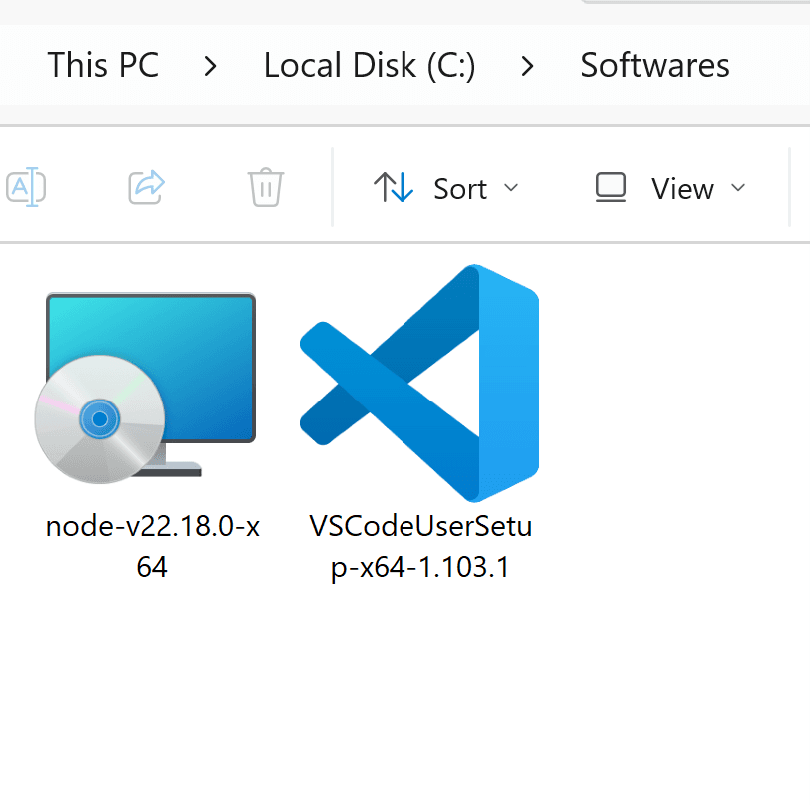Click the Sort text label
Image resolution: width=810 pixels, height=805 pixels.
coord(460,189)
